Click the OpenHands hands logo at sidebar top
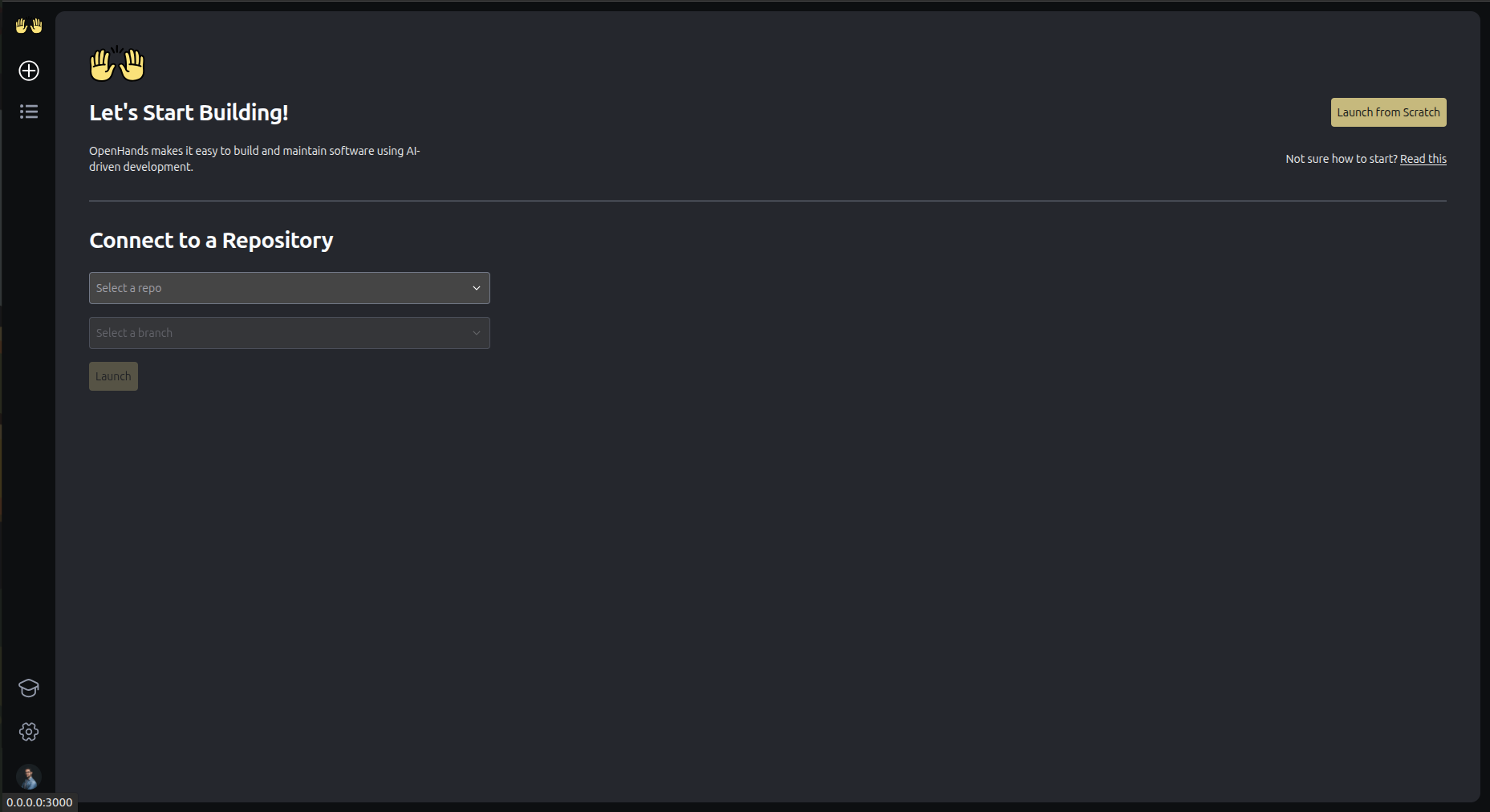This screenshot has width=1490, height=812. point(29,25)
